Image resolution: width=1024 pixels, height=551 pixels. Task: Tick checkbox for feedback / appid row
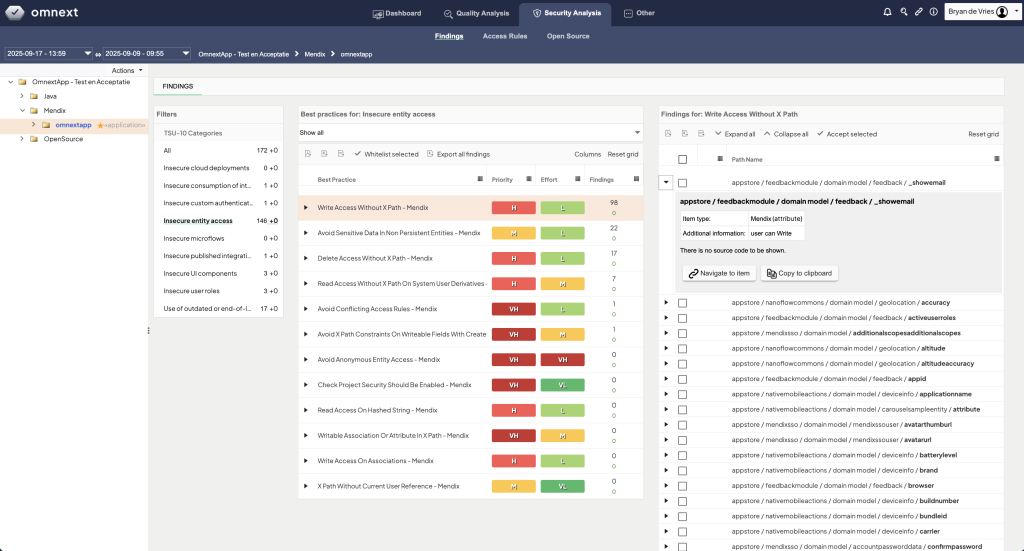682,379
